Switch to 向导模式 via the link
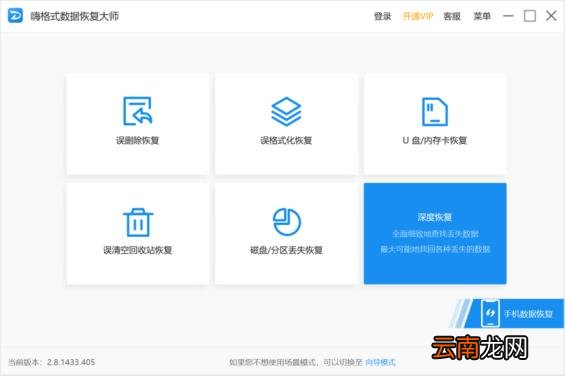 (x=380, y=362)
